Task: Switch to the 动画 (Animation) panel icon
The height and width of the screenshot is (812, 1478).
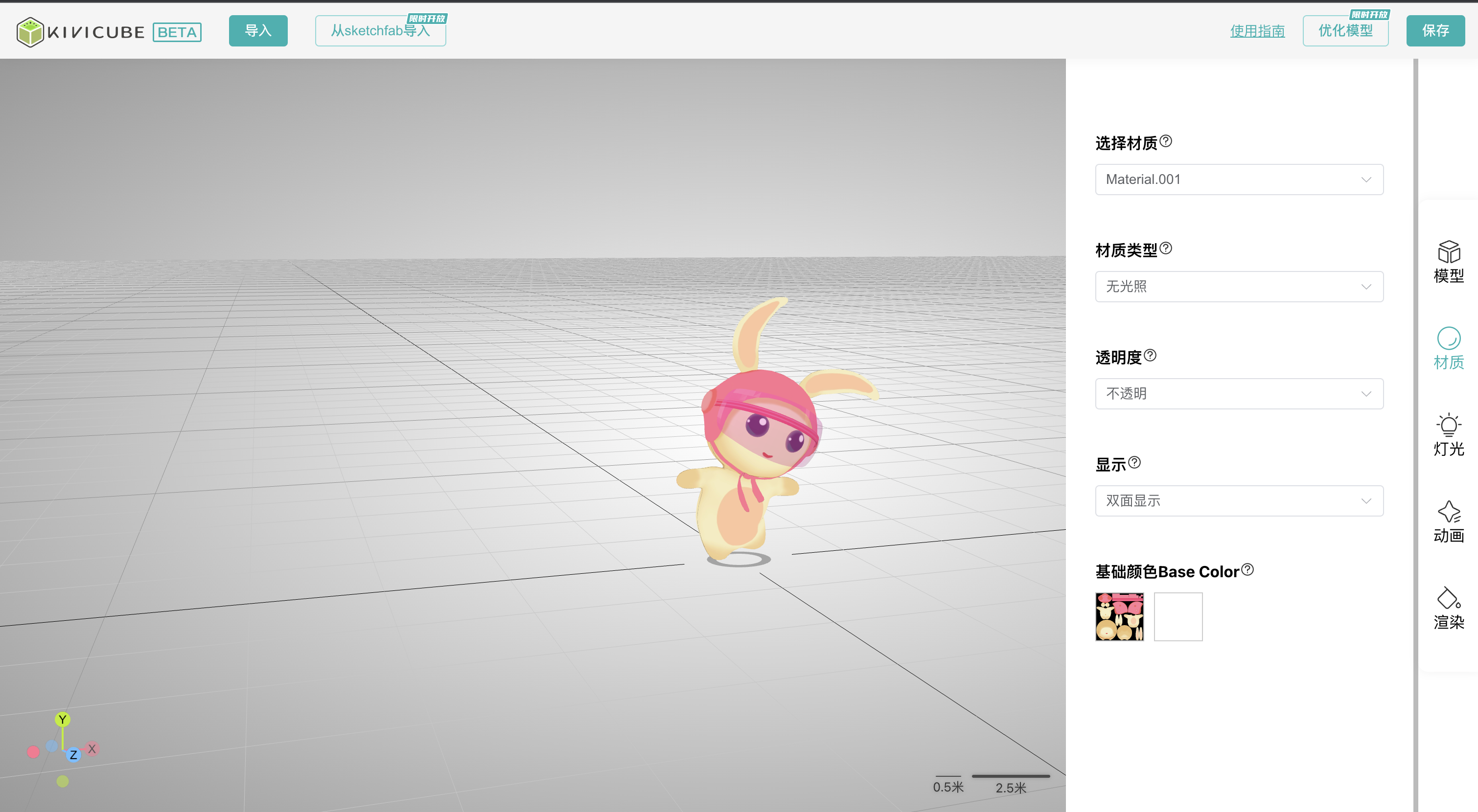Action: tap(1448, 521)
